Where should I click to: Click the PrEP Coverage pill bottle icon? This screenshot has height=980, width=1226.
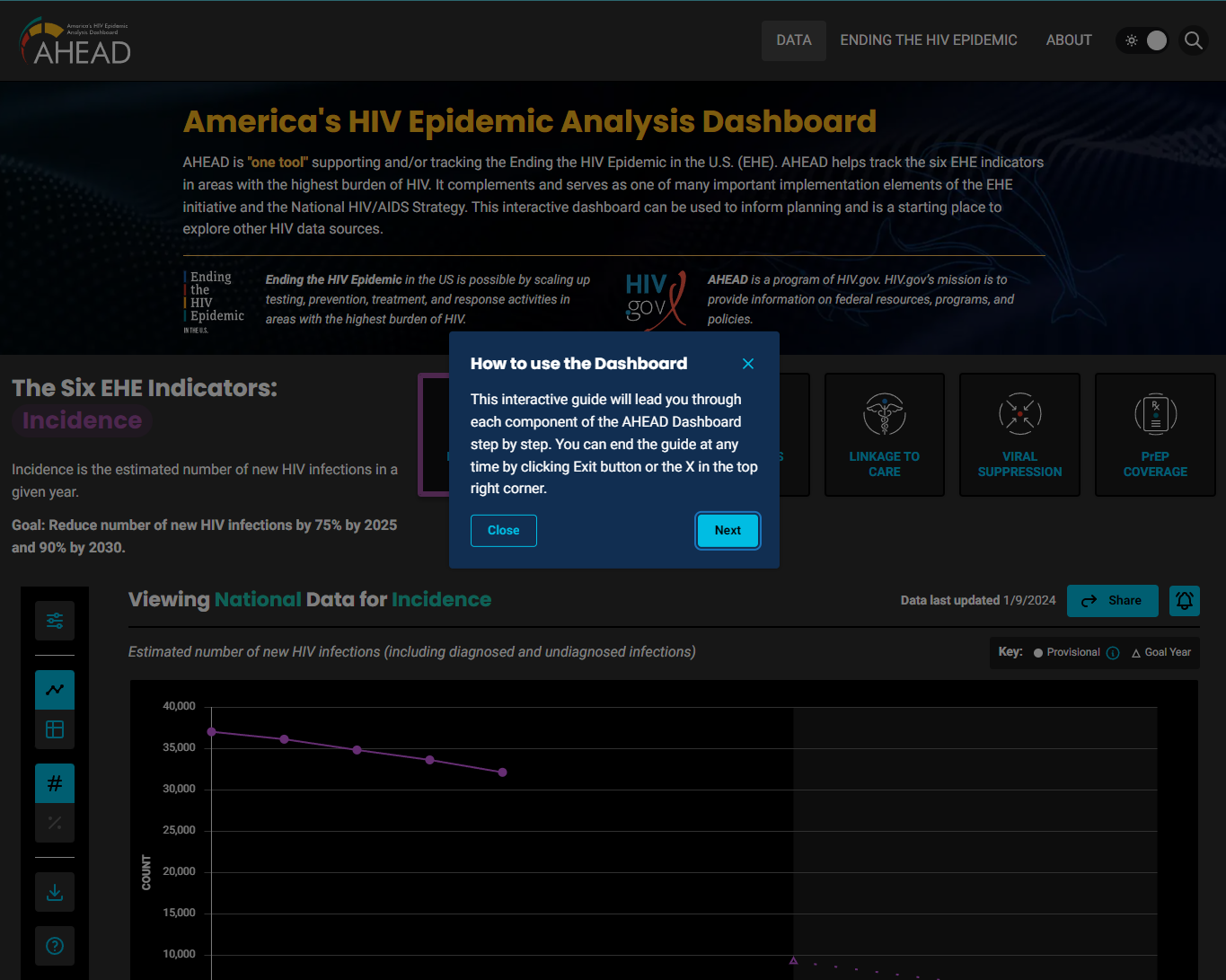tap(1155, 414)
